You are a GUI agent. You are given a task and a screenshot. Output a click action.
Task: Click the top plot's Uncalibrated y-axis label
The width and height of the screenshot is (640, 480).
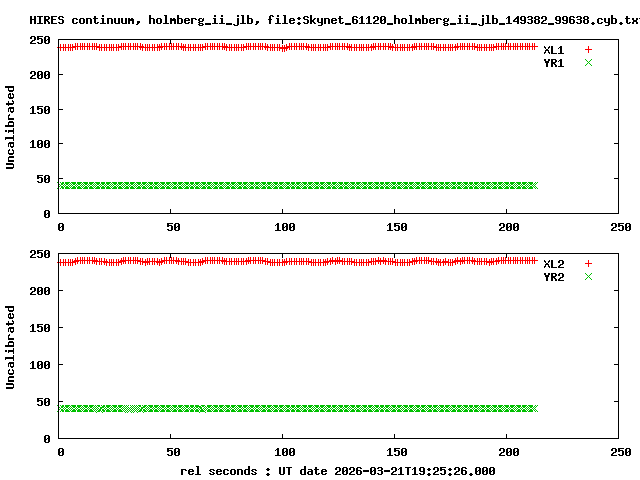click(11, 127)
